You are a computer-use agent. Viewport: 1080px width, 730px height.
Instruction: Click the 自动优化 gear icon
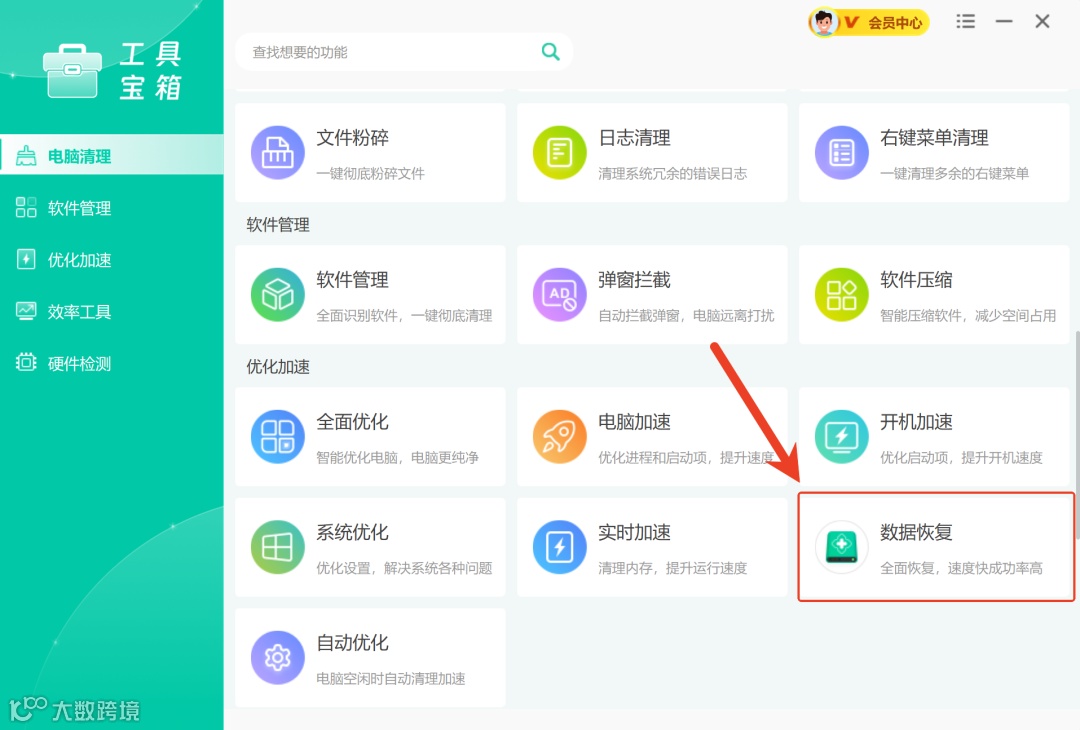278,658
